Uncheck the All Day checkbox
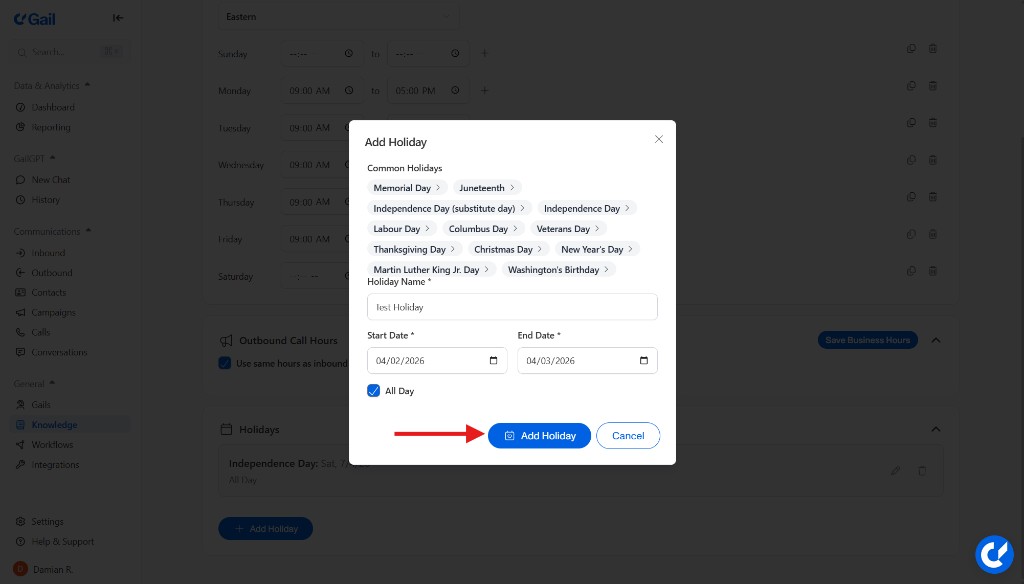This screenshot has width=1024, height=584. click(x=374, y=391)
